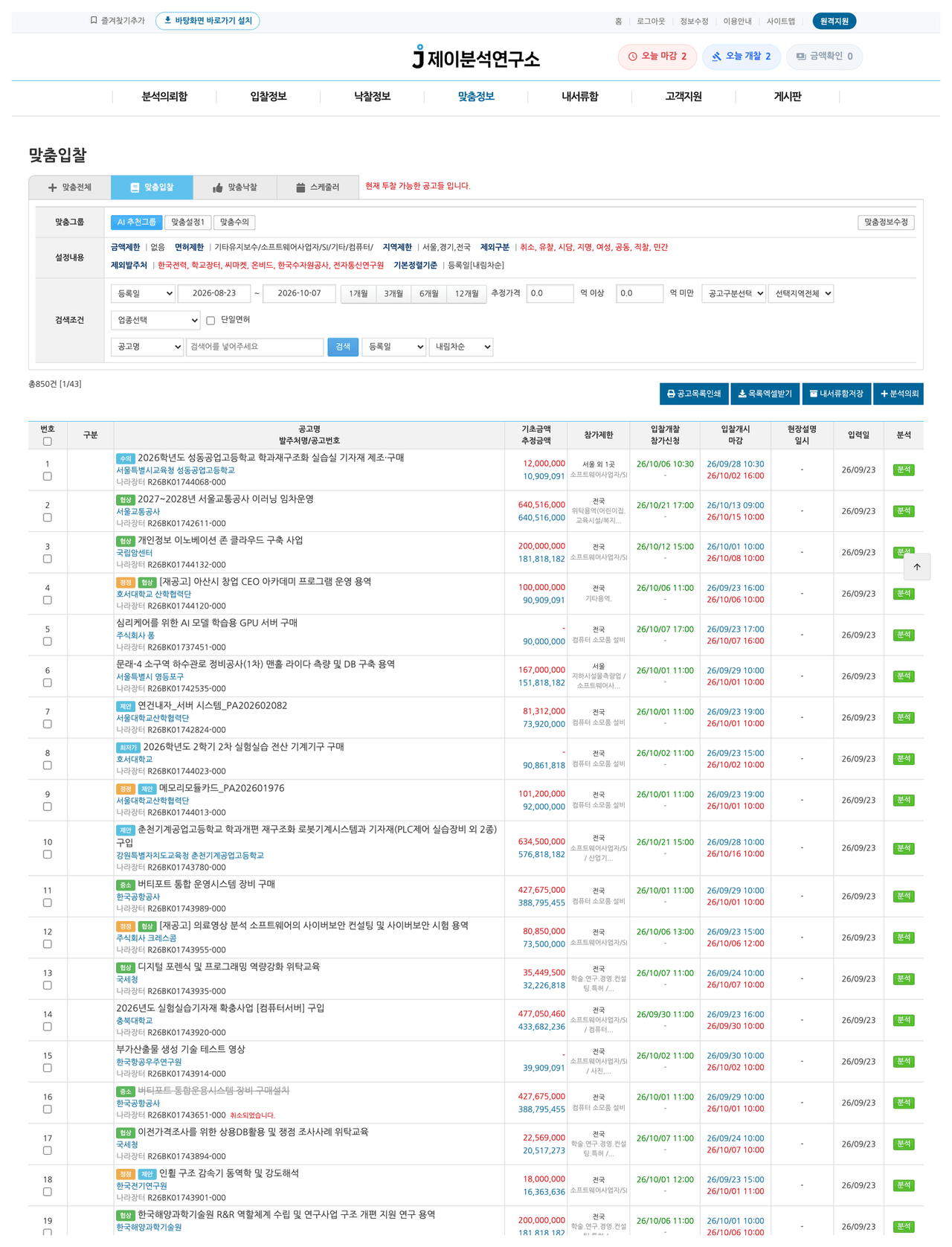This screenshot has width=952, height=1247.
Task: Switch to 맞춤전체 tab
Action: [x=70, y=187]
